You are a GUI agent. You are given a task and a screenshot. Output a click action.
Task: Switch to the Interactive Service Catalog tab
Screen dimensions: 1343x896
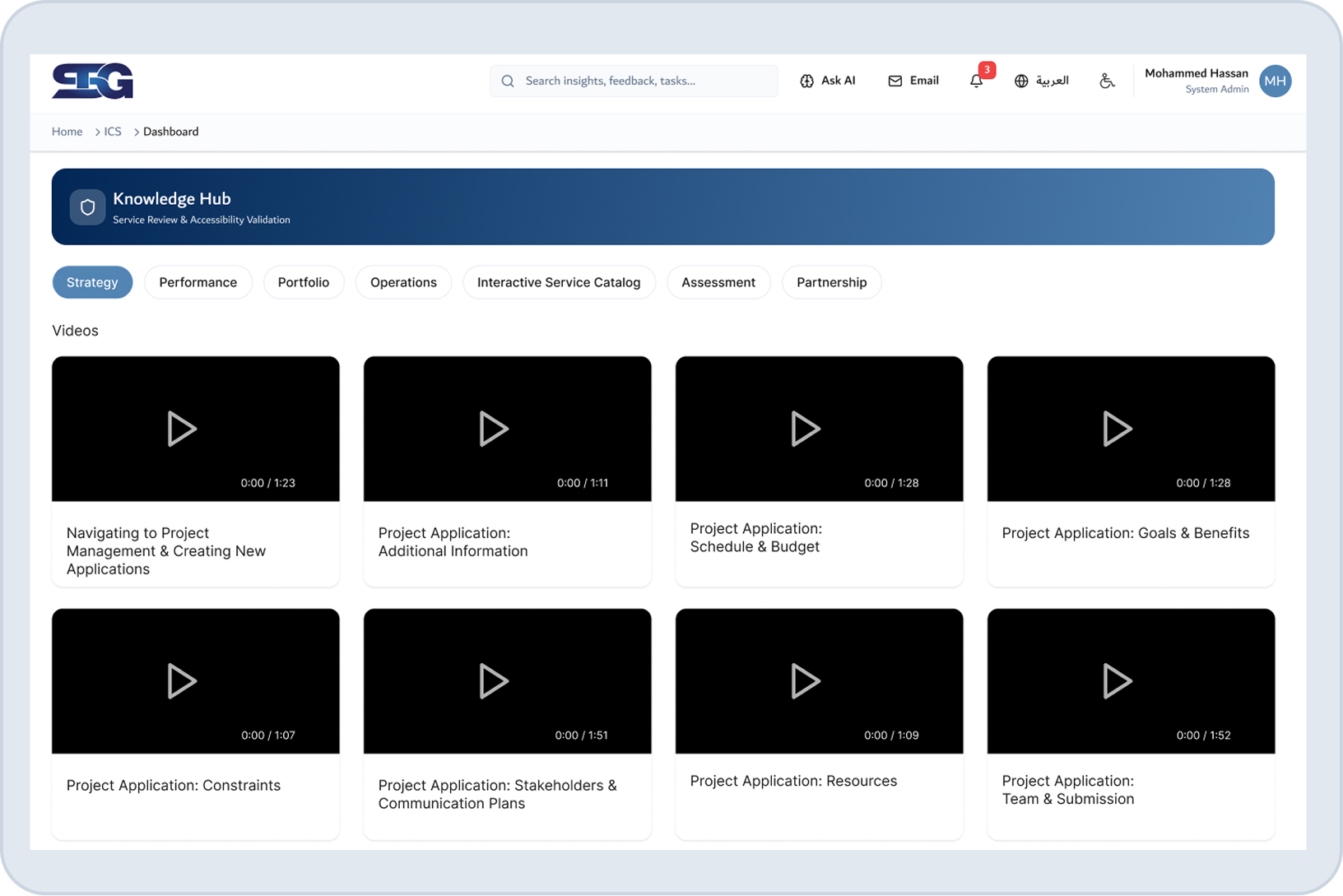tap(559, 282)
